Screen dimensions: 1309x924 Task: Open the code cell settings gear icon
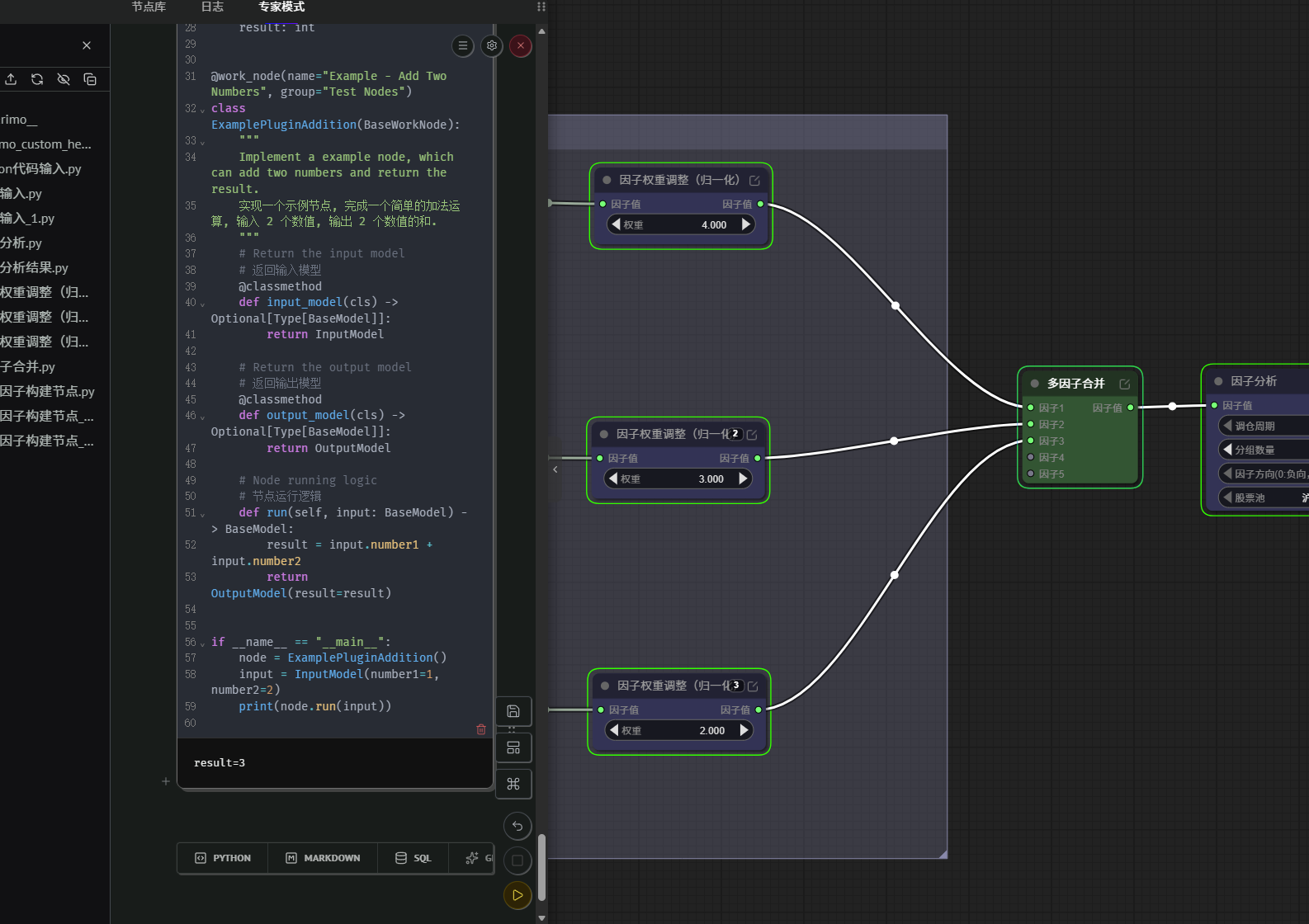[x=492, y=46]
